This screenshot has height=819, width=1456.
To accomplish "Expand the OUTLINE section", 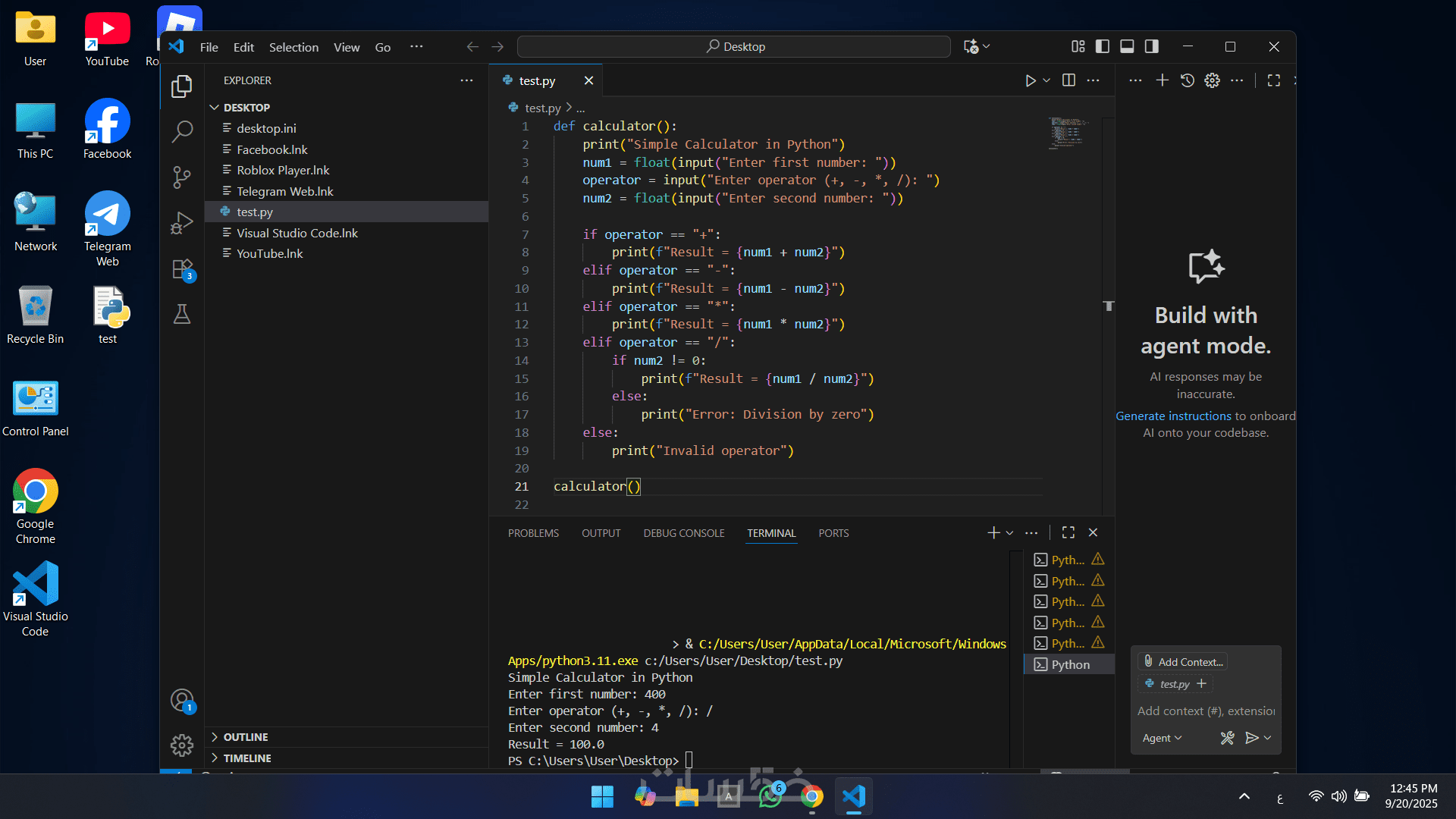I will (x=245, y=737).
